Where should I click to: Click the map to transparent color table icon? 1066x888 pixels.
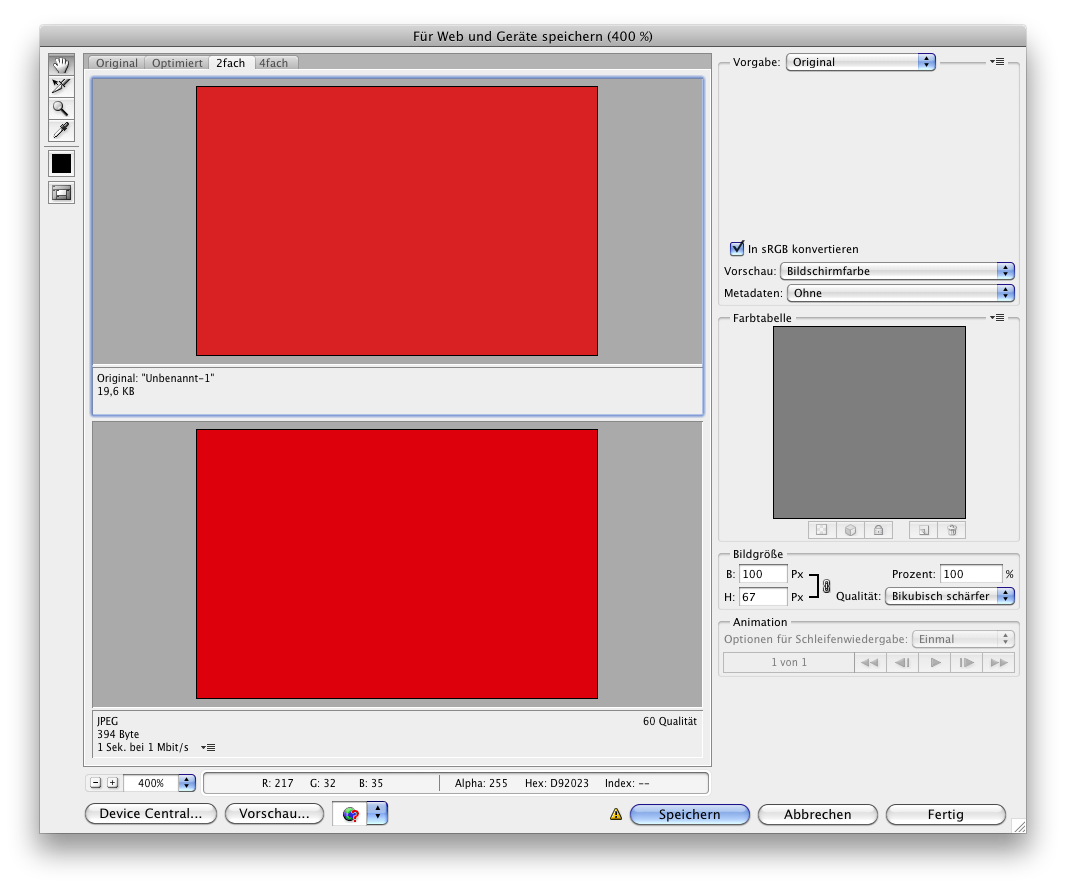822,530
